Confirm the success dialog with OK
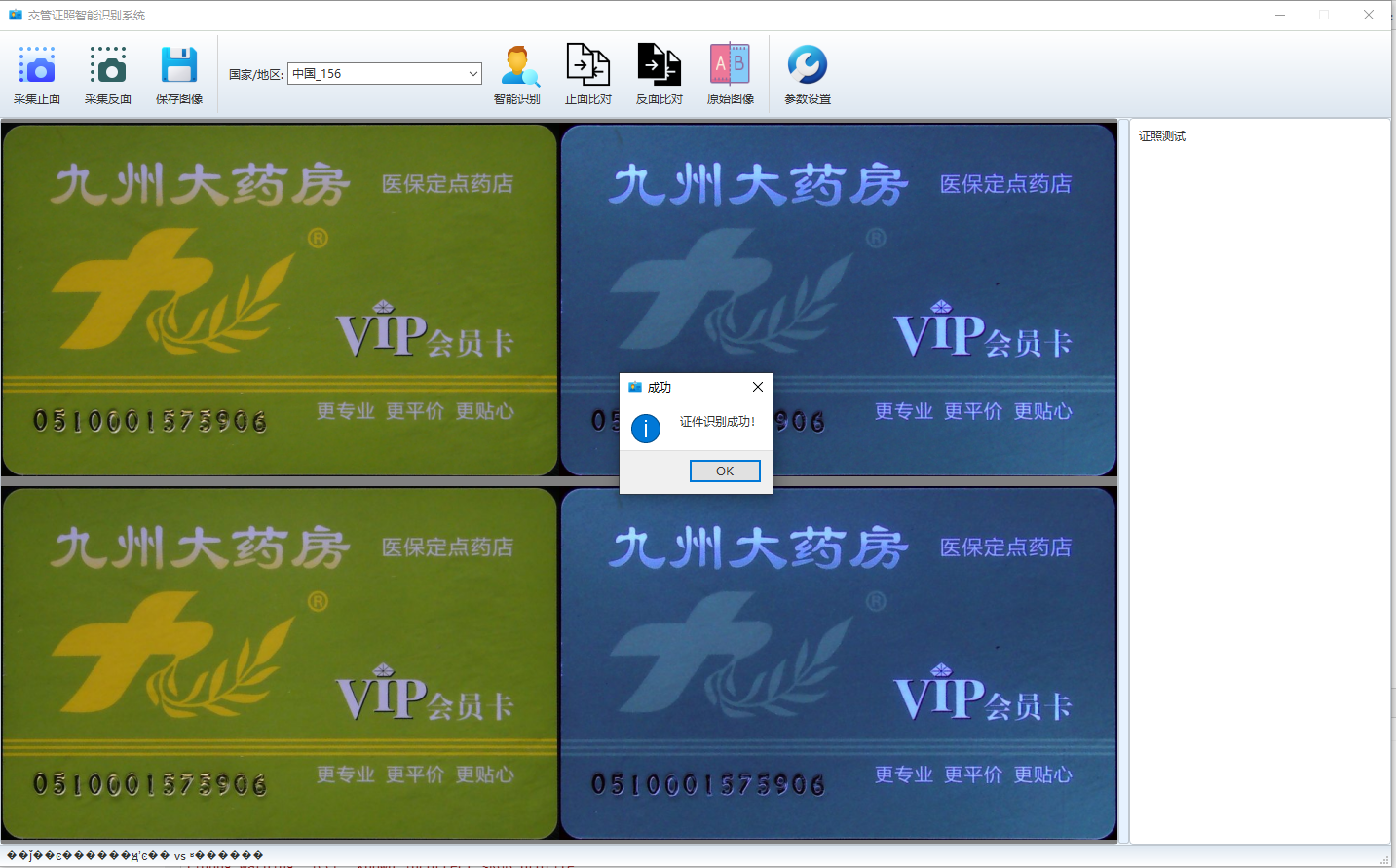Viewport: 1396px width, 868px height. point(725,471)
